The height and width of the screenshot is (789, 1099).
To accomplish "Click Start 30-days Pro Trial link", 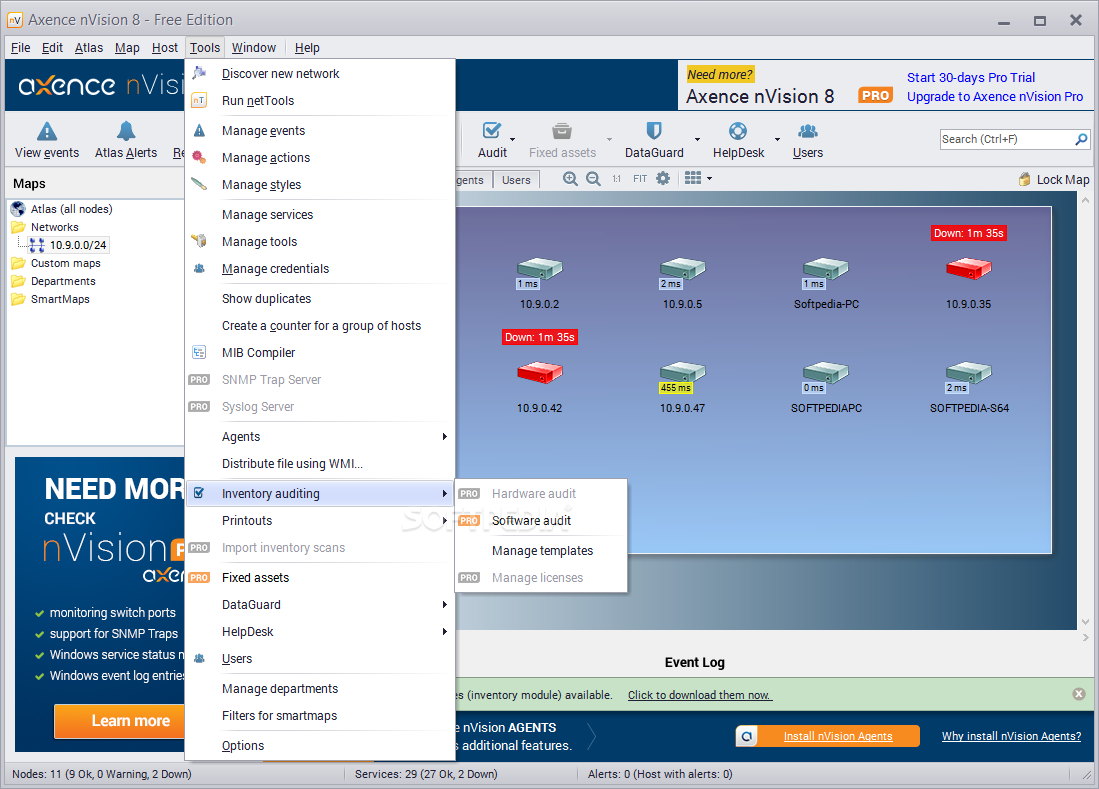I will [x=971, y=78].
